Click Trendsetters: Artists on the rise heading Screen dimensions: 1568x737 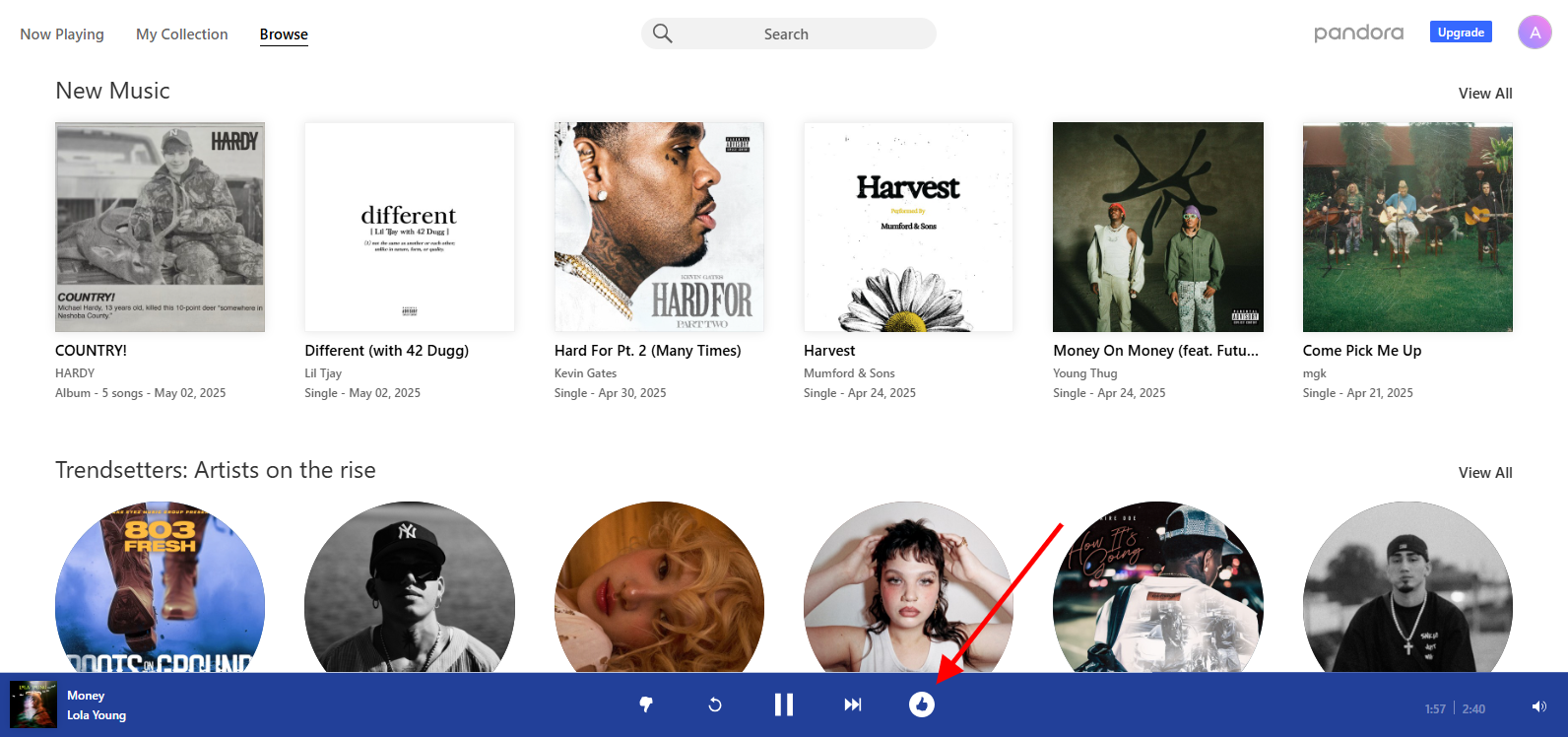(216, 470)
